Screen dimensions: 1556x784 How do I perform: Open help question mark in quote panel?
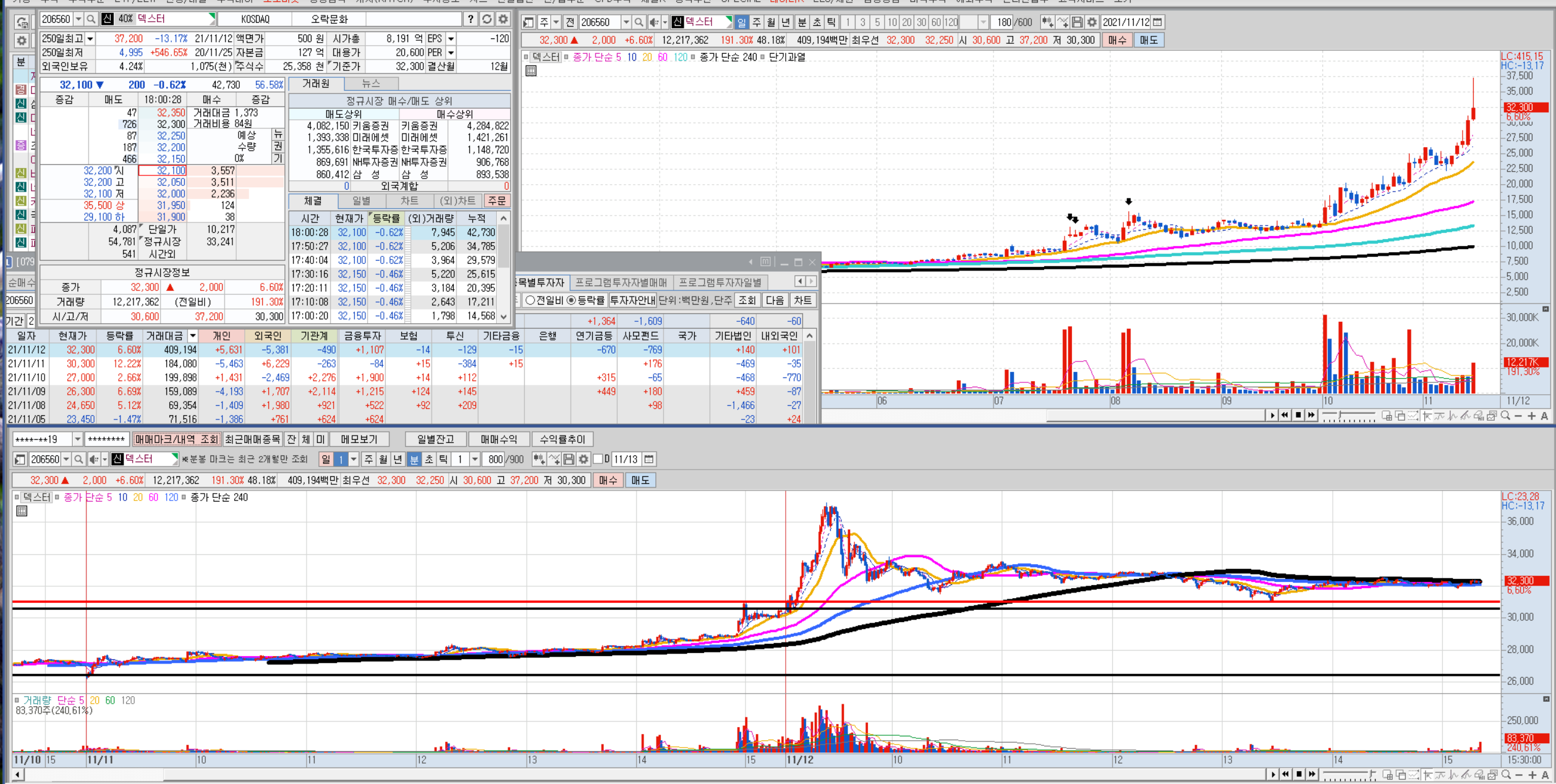pyautogui.click(x=471, y=19)
